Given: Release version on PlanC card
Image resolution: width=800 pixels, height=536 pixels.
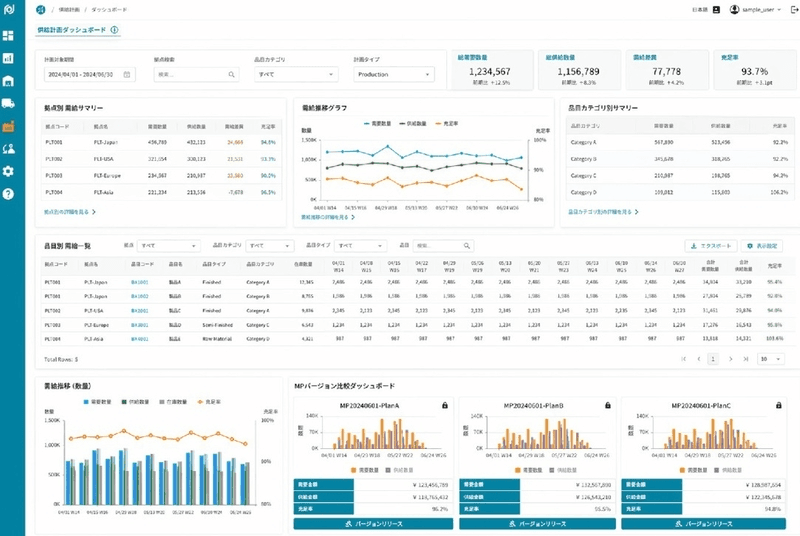Looking at the screenshot, I should pos(703,524).
